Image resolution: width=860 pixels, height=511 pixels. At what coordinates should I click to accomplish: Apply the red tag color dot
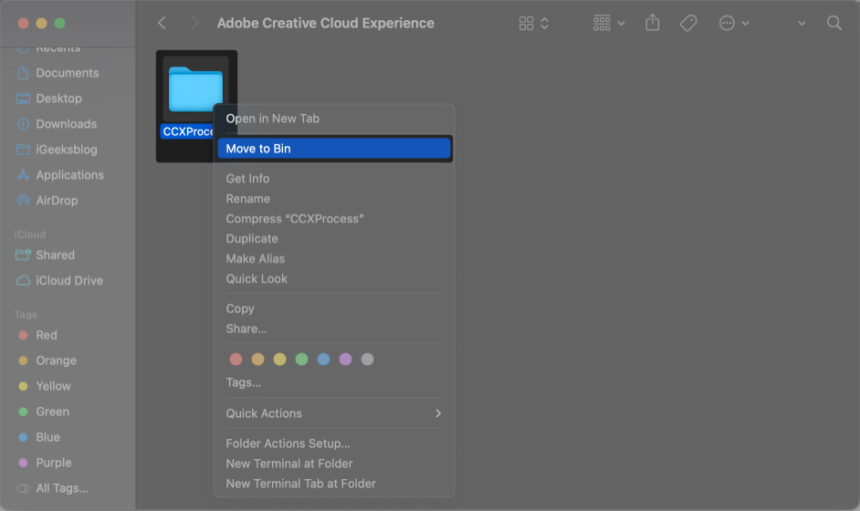coord(236,359)
